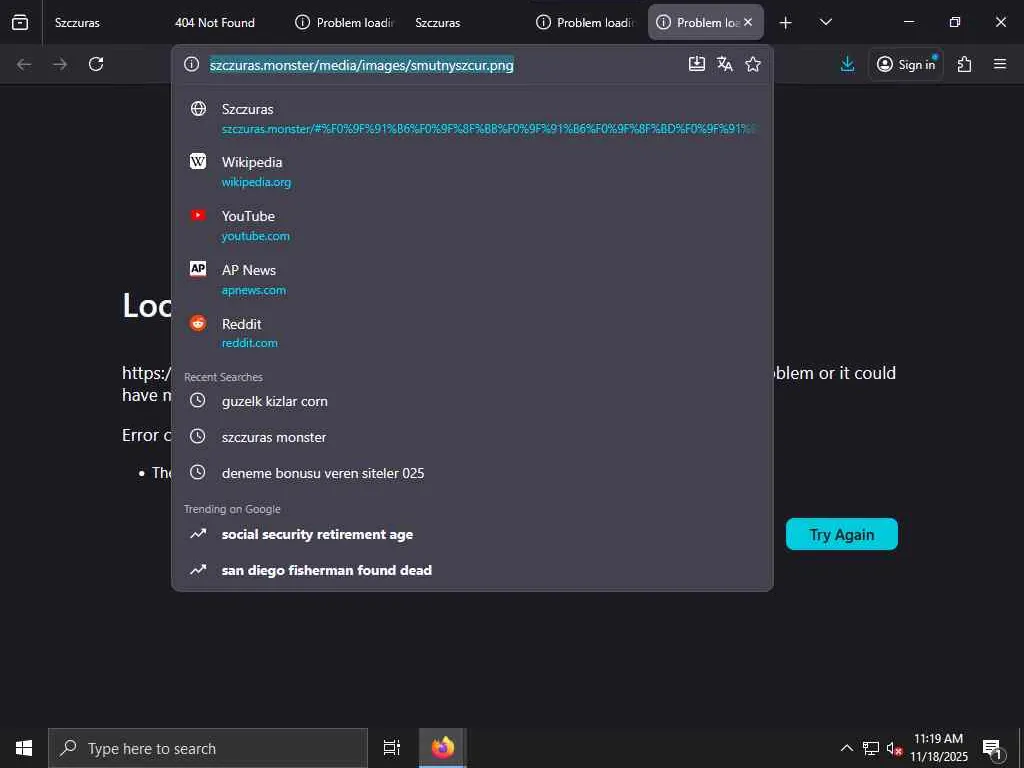Select the Wikipedia suggestion
The height and width of the screenshot is (768, 1024).
pyautogui.click(x=472, y=171)
